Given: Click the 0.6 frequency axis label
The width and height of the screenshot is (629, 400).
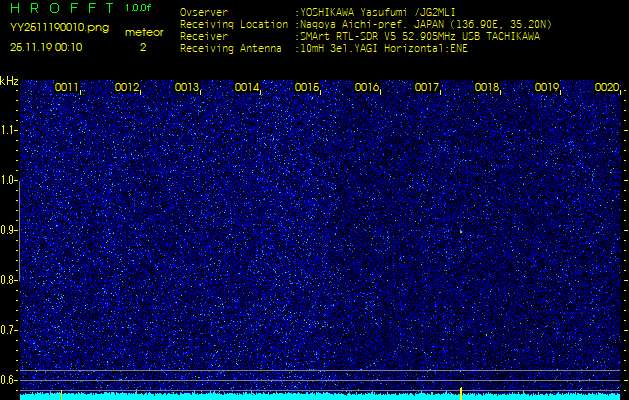Looking at the screenshot, I should click(x=10, y=379).
